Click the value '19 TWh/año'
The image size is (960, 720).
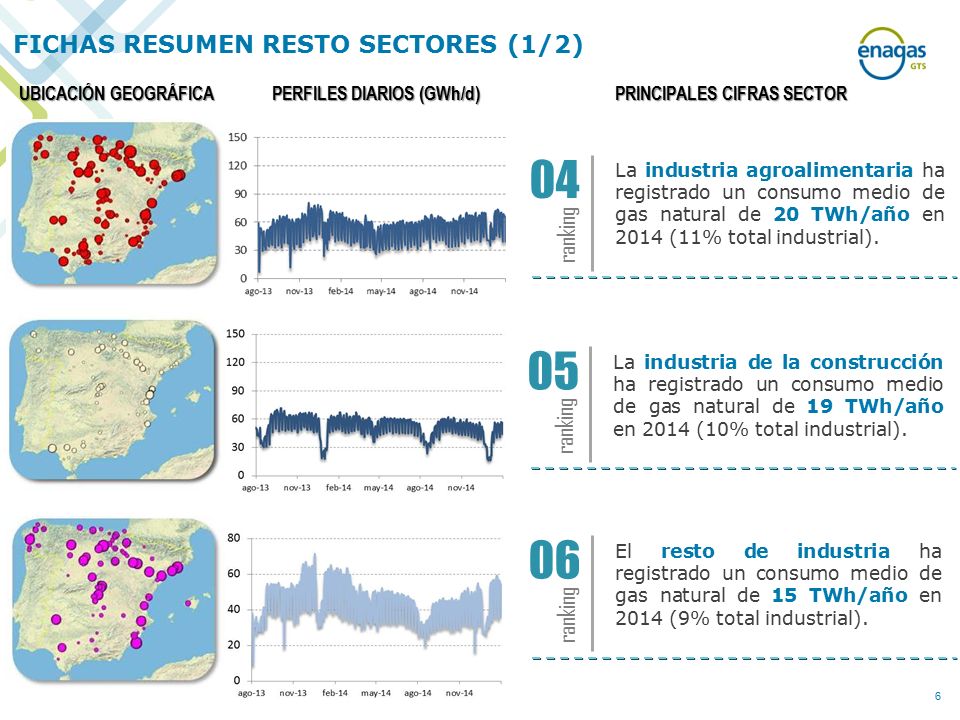[x=874, y=406]
